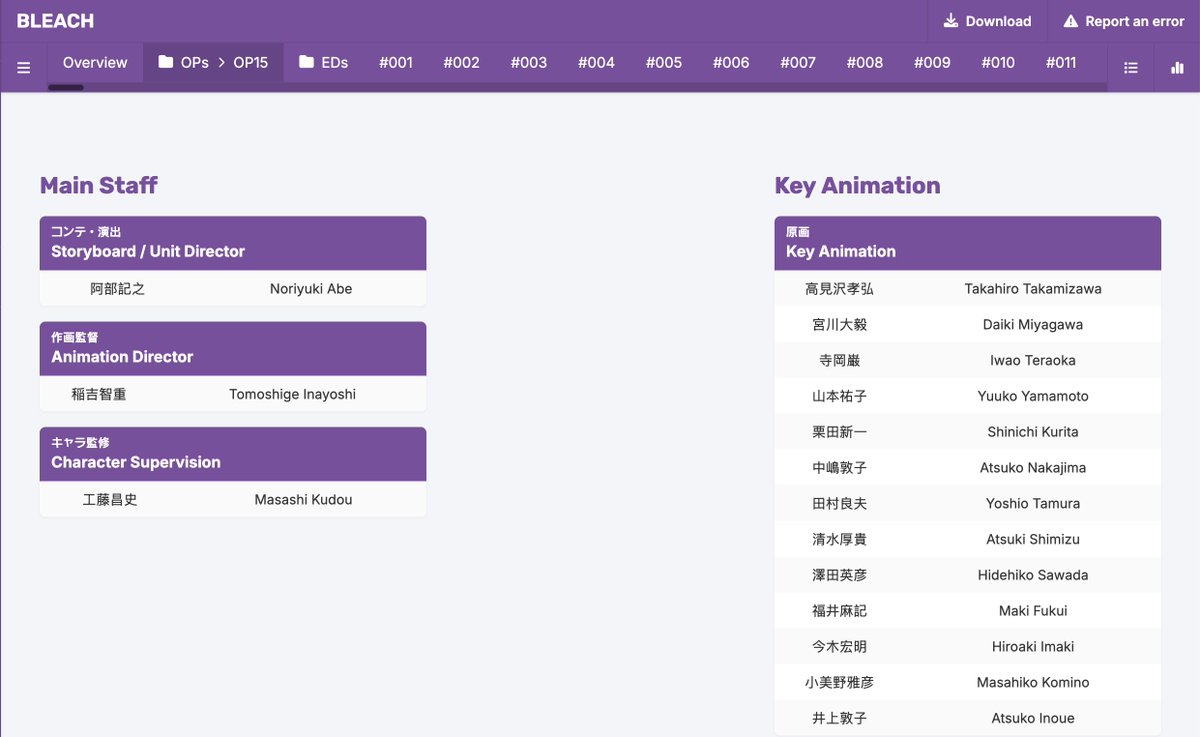Viewport: 1200px width, 737px height.
Task: Select episode tab #008
Action: point(865,62)
